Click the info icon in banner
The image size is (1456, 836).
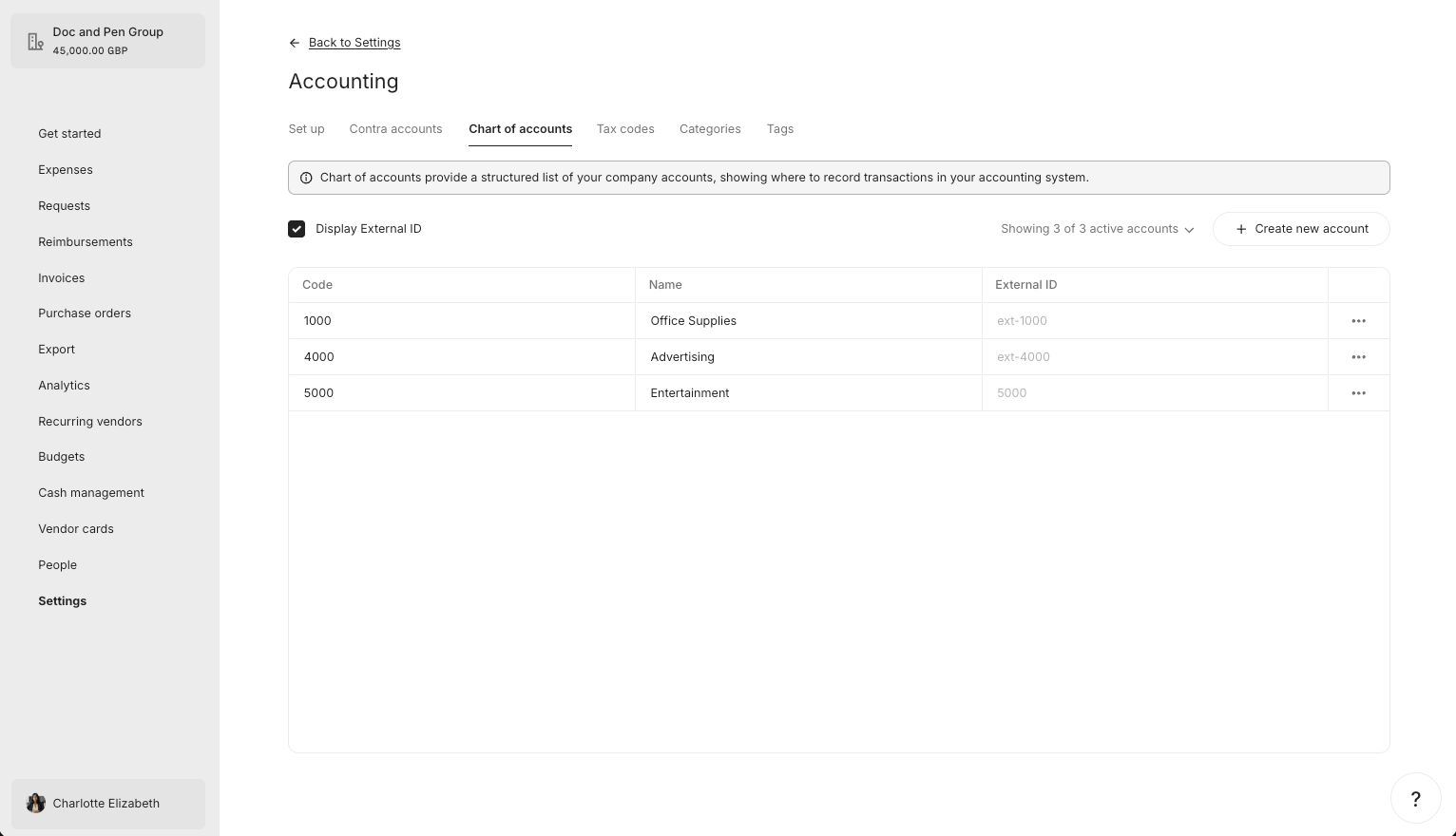306,178
